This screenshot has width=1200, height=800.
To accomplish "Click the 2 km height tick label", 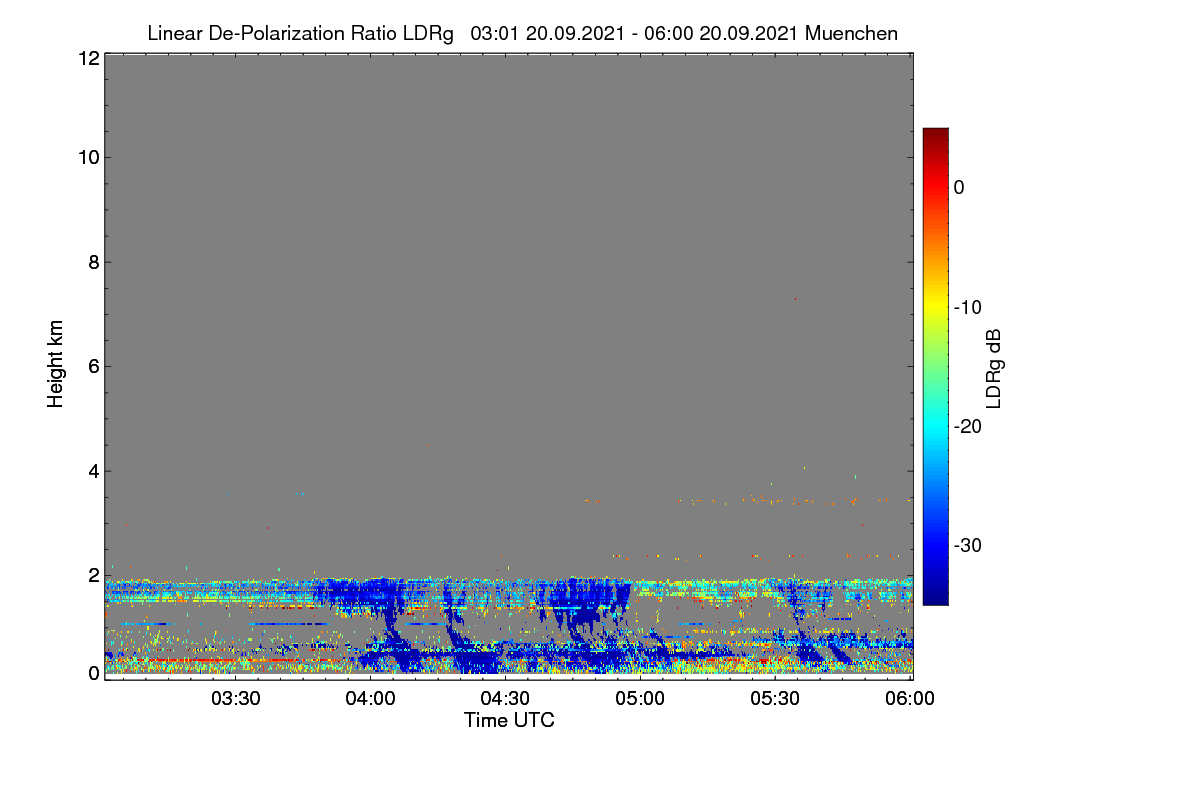I will click(92, 575).
